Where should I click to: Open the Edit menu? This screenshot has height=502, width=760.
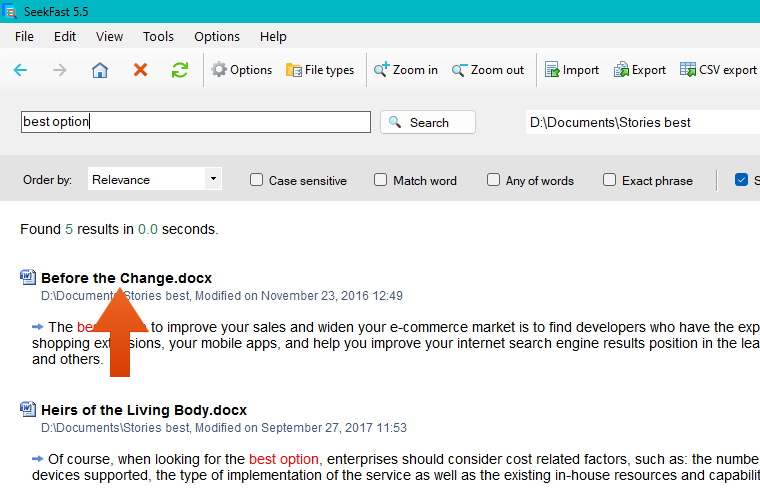64,36
